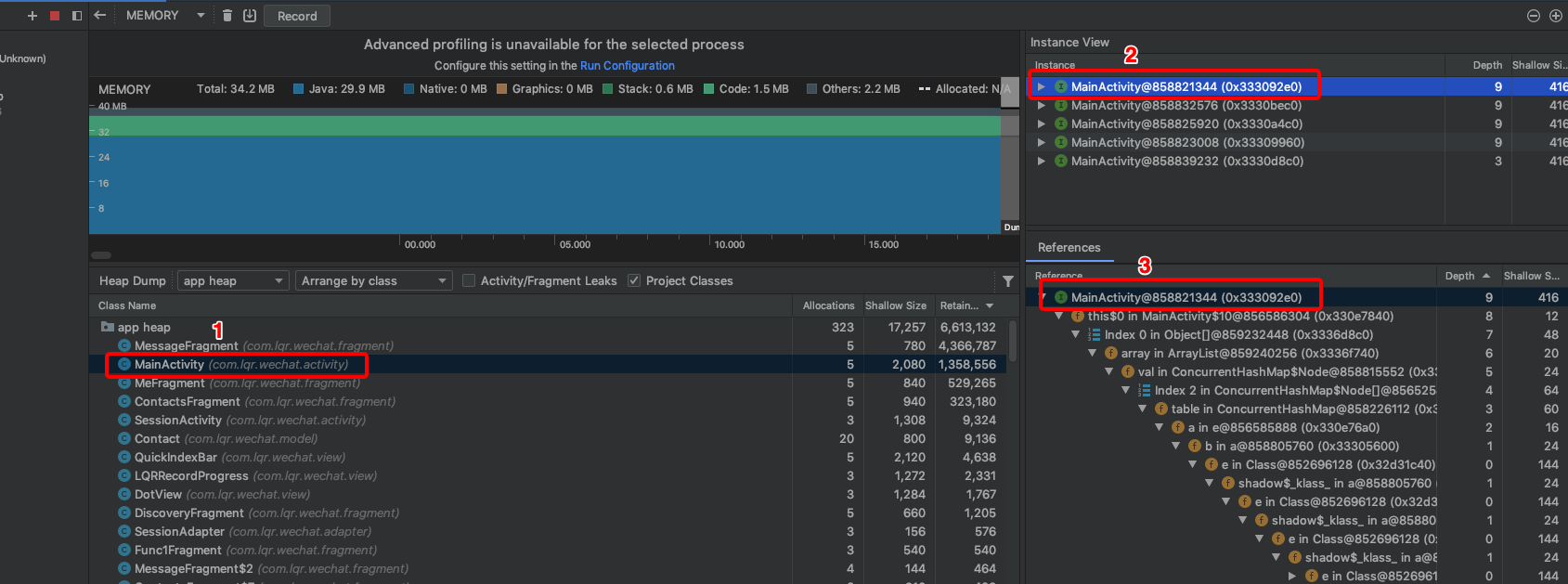1568x584 pixels.
Task: Open the app heap dropdown
Action: [x=234, y=280]
